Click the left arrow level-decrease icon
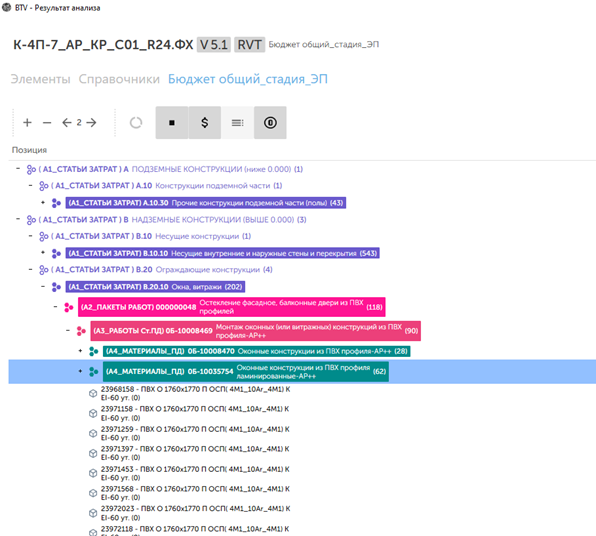 (x=67, y=122)
